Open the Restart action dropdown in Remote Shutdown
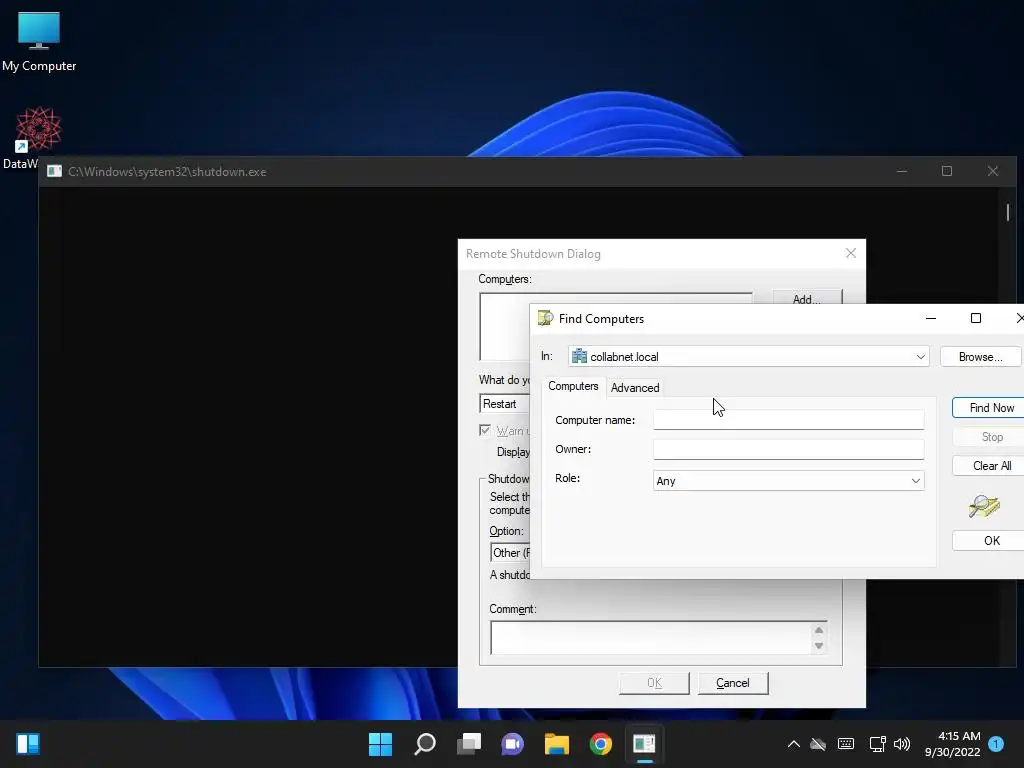 505,404
